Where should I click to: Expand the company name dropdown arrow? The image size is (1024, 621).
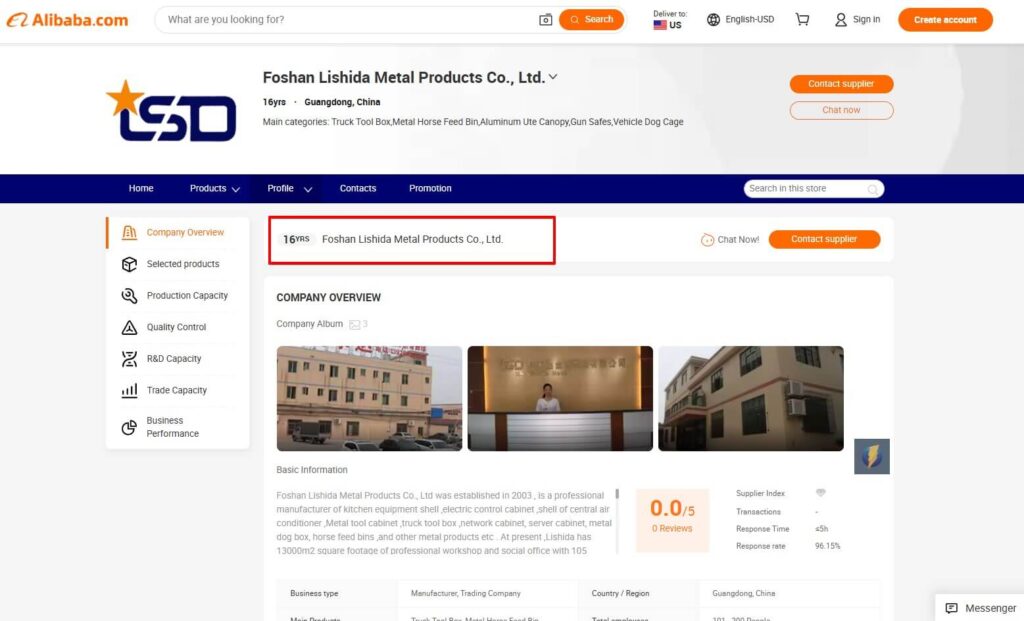pos(553,77)
